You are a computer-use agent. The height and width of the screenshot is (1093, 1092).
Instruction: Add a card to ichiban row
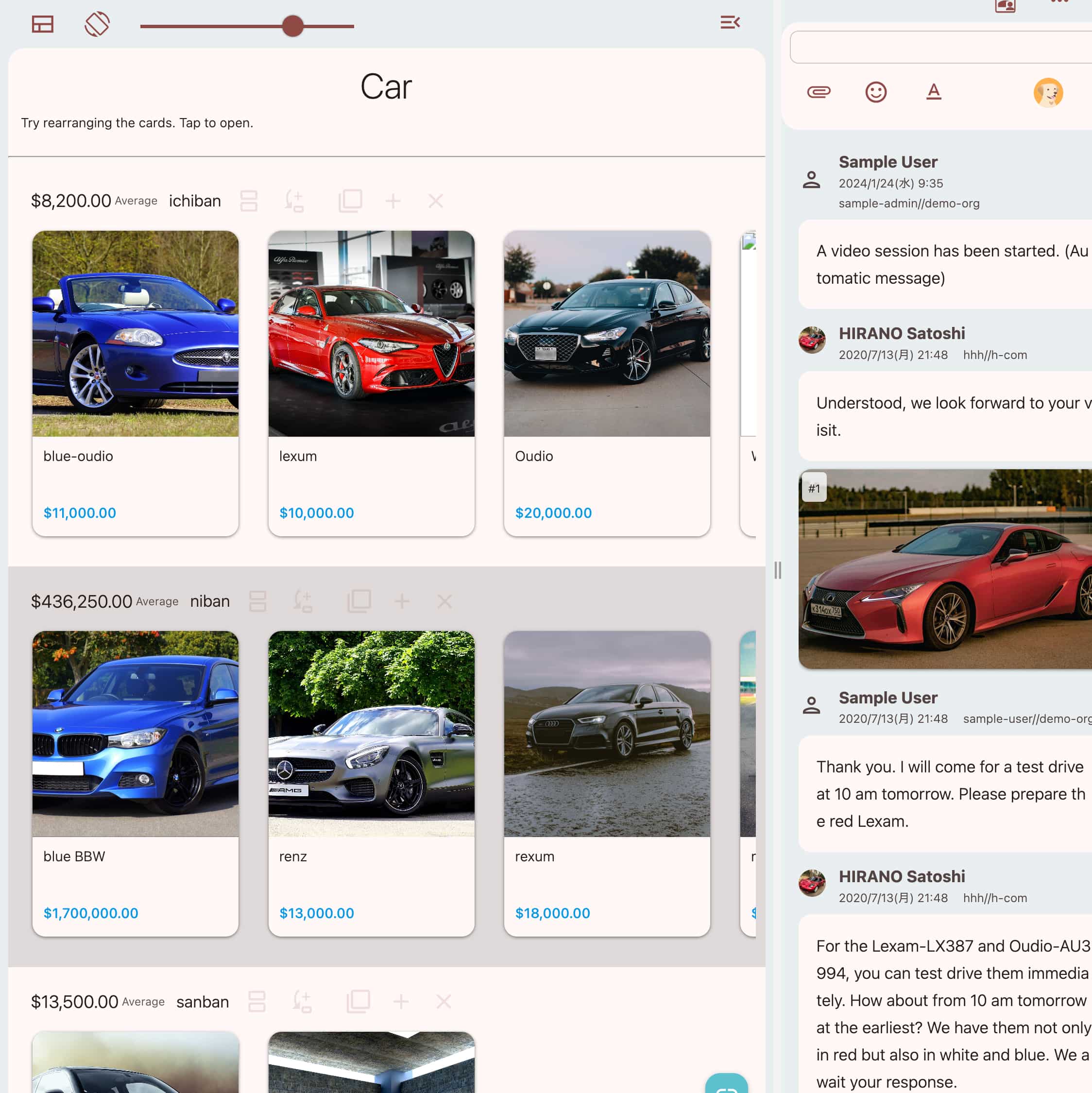(x=393, y=201)
